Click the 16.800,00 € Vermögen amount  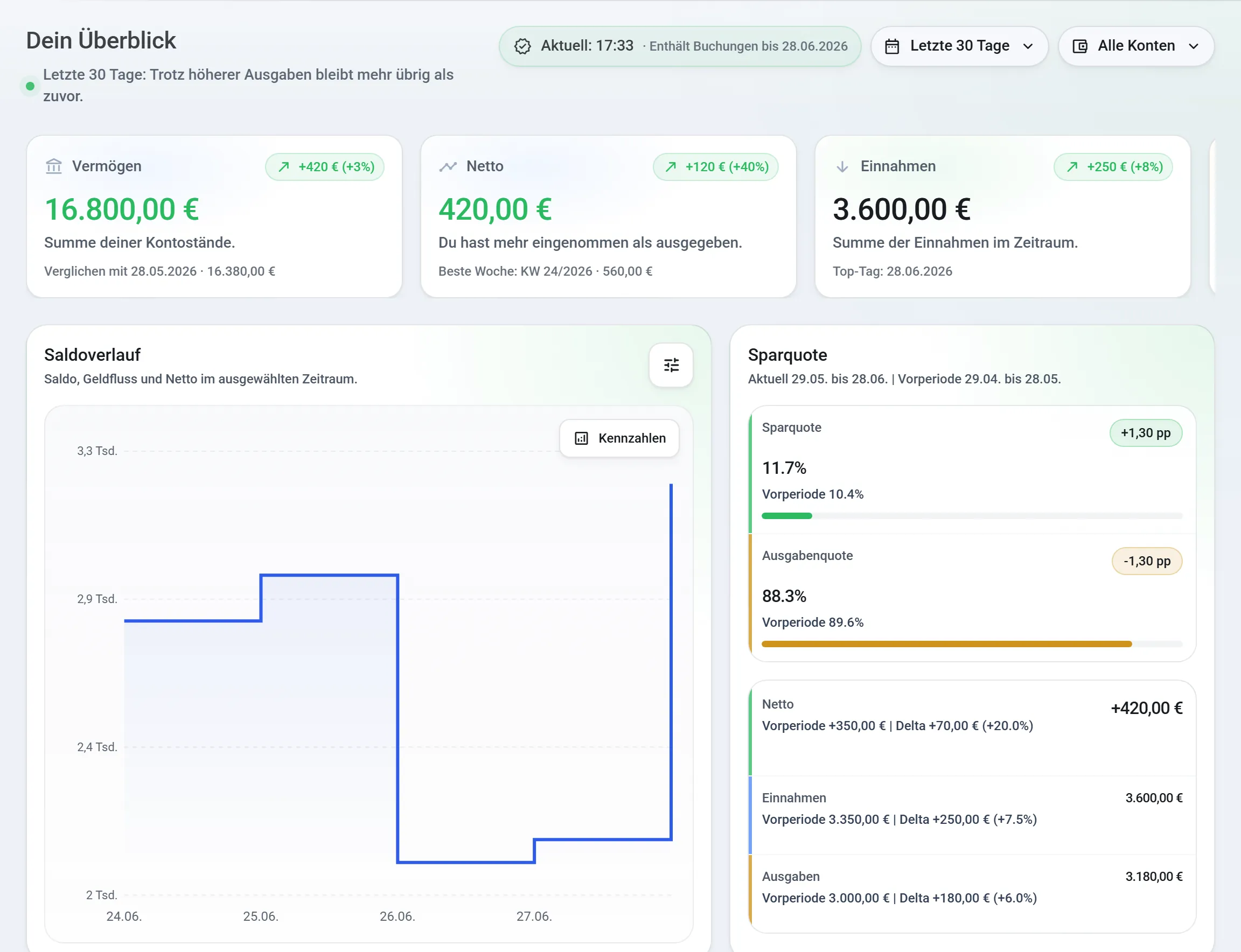[x=122, y=209]
